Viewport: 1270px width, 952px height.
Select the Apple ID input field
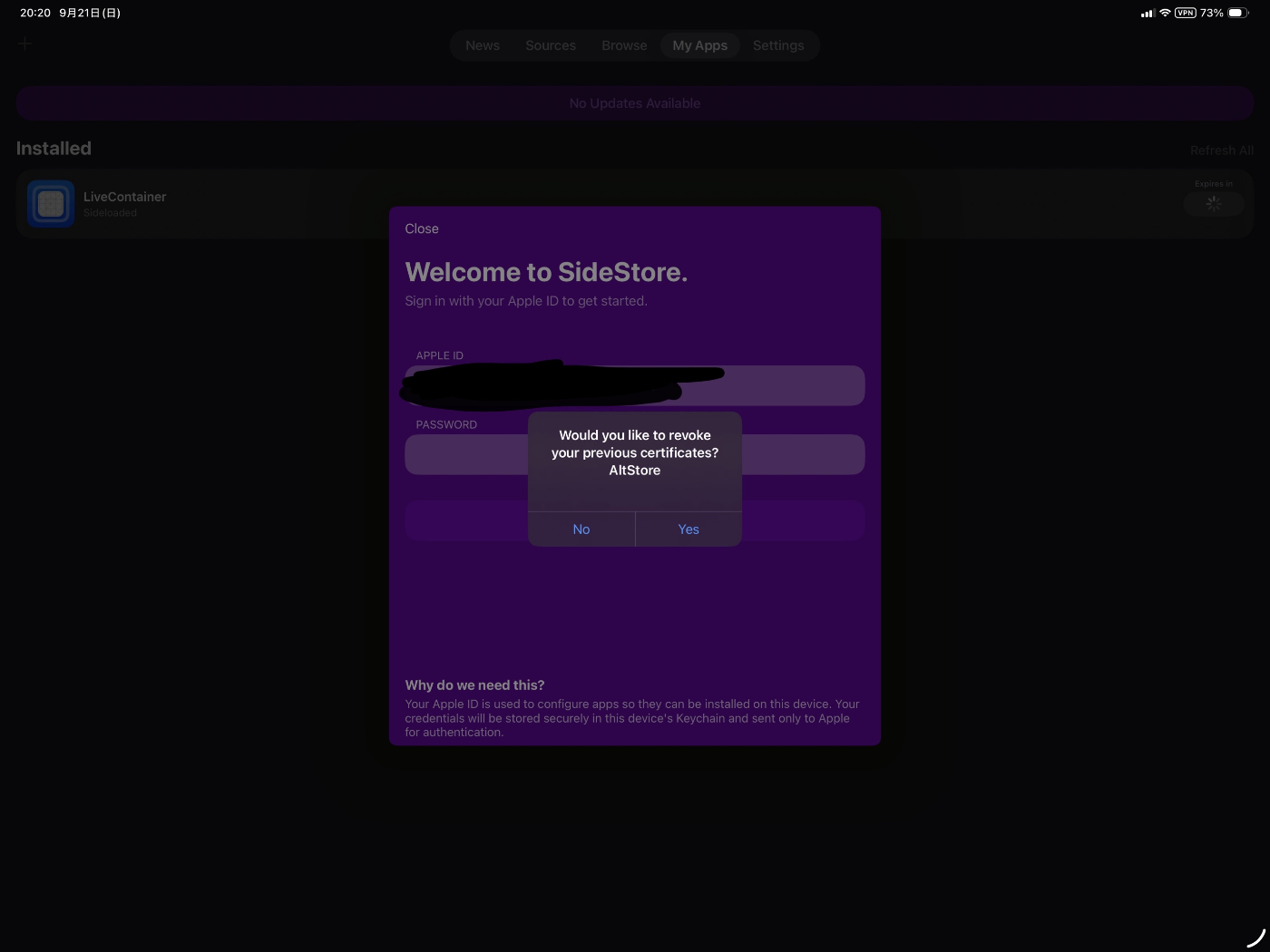click(635, 385)
